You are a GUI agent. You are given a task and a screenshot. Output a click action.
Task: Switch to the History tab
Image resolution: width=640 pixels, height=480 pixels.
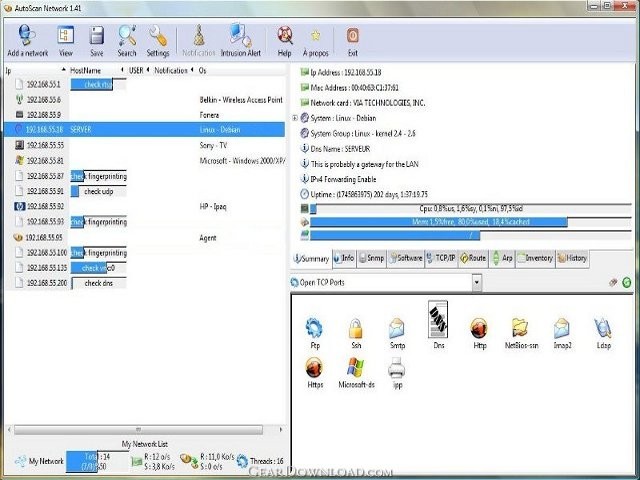(572, 258)
